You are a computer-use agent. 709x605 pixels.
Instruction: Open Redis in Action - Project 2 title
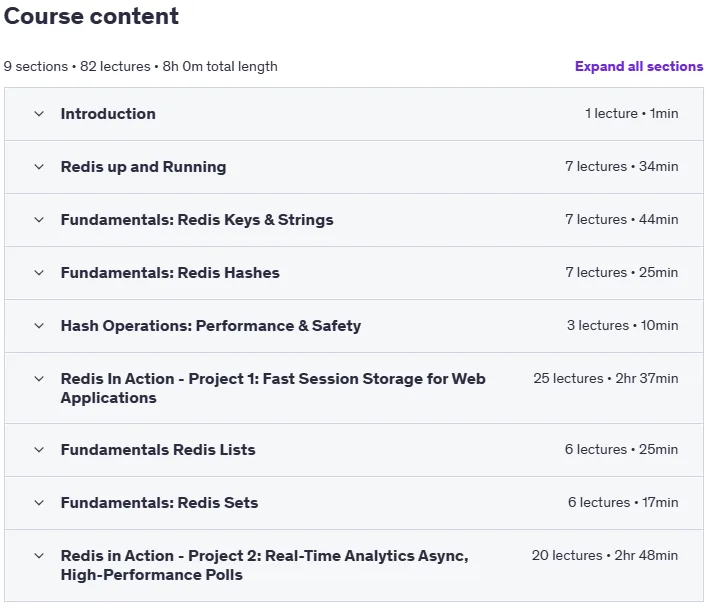pos(265,565)
